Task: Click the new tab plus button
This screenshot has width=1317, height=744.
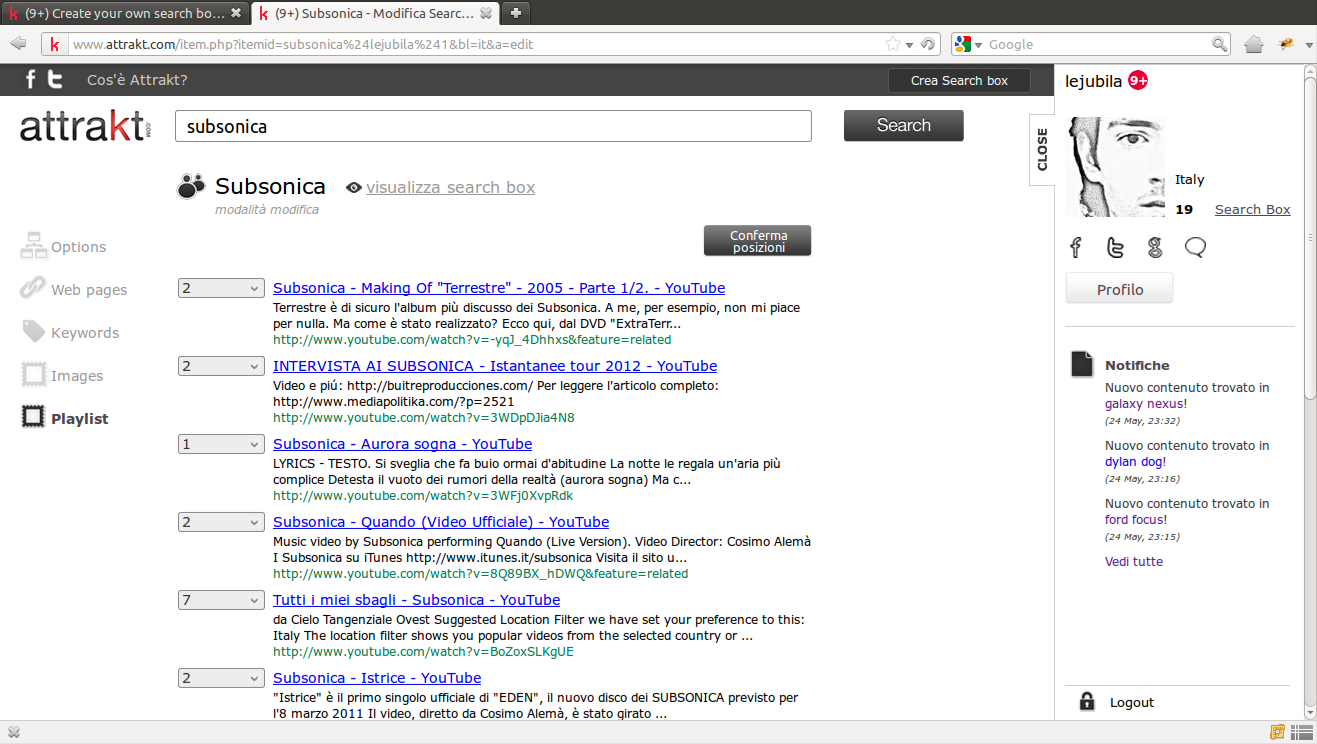Action: coord(515,13)
